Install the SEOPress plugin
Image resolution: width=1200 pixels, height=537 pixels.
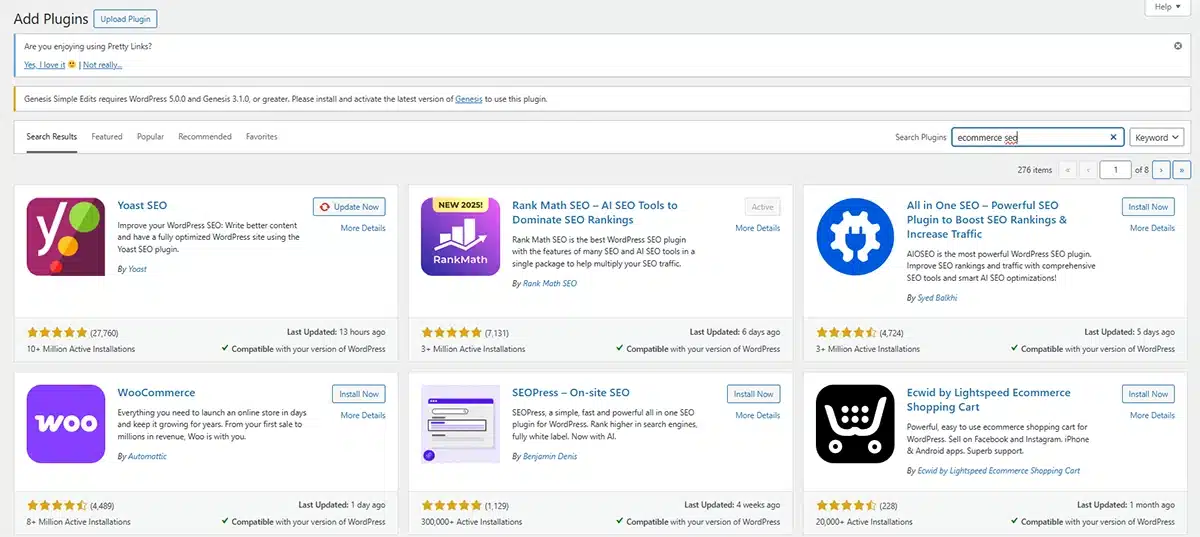click(x=754, y=394)
